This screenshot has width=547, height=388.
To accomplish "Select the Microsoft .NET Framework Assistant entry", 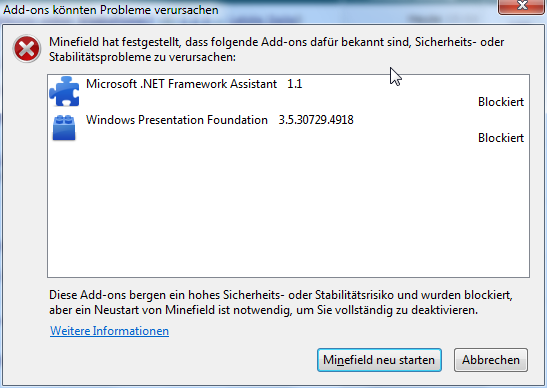I will pos(288,92).
